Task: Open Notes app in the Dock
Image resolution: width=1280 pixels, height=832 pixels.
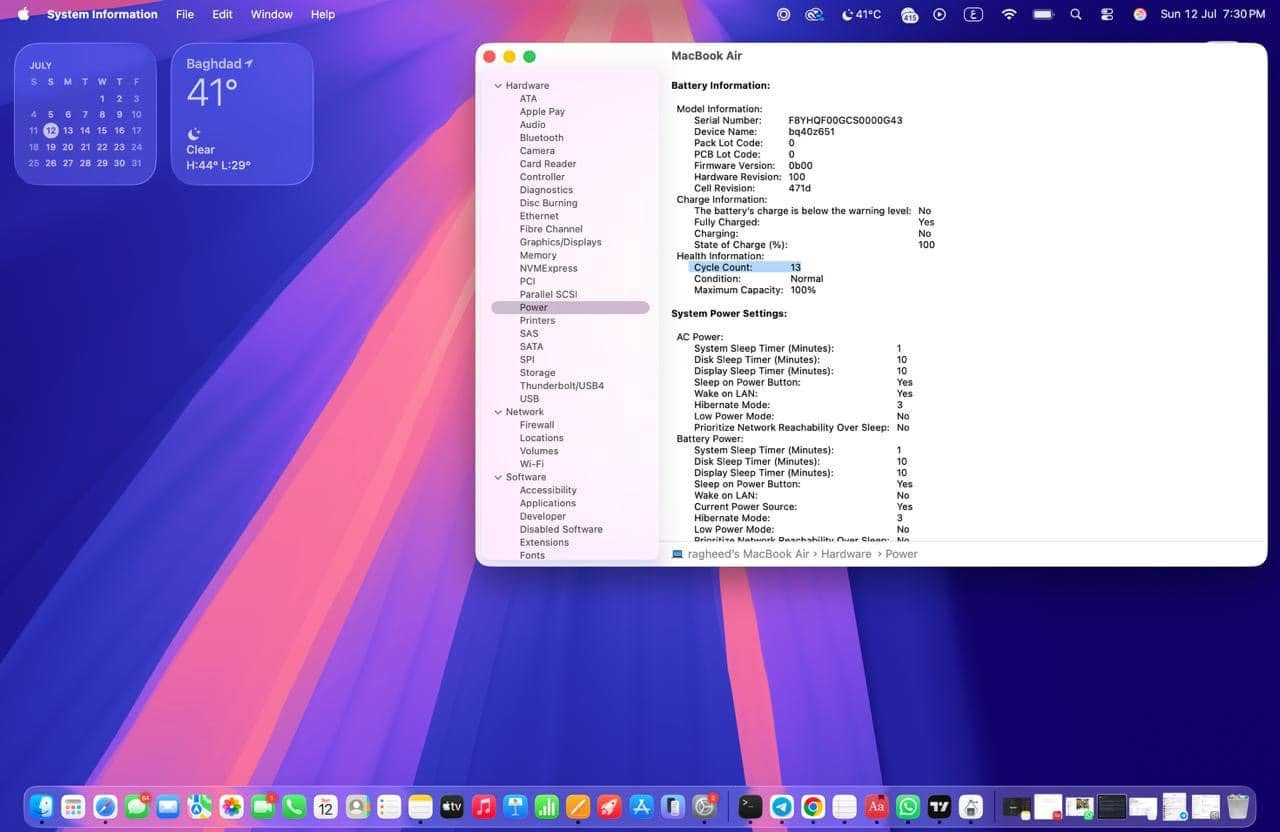Action: pos(420,806)
